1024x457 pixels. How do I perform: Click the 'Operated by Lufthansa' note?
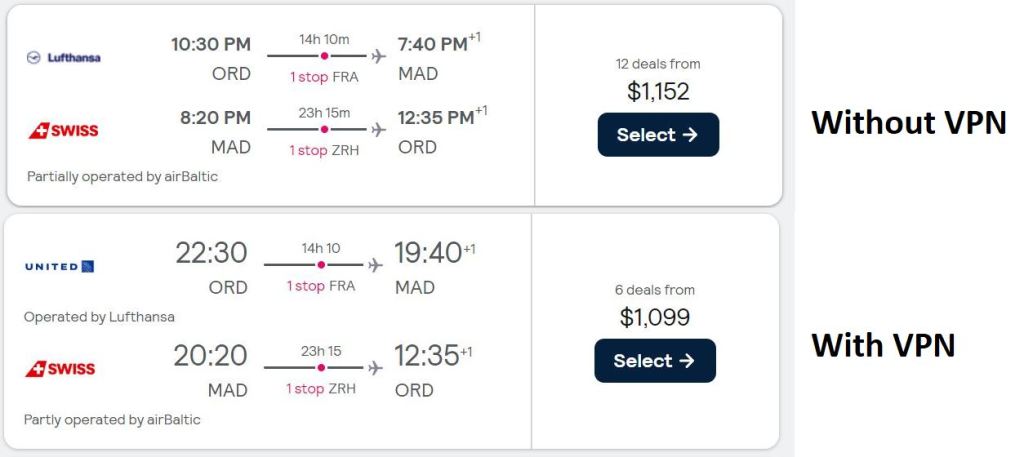(x=99, y=317)
